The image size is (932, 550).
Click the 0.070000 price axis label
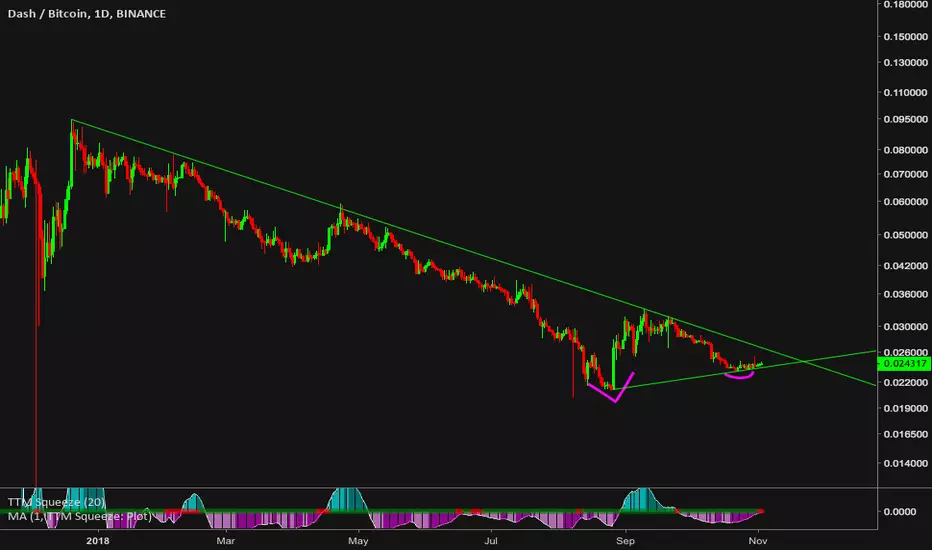click(905, 174)
